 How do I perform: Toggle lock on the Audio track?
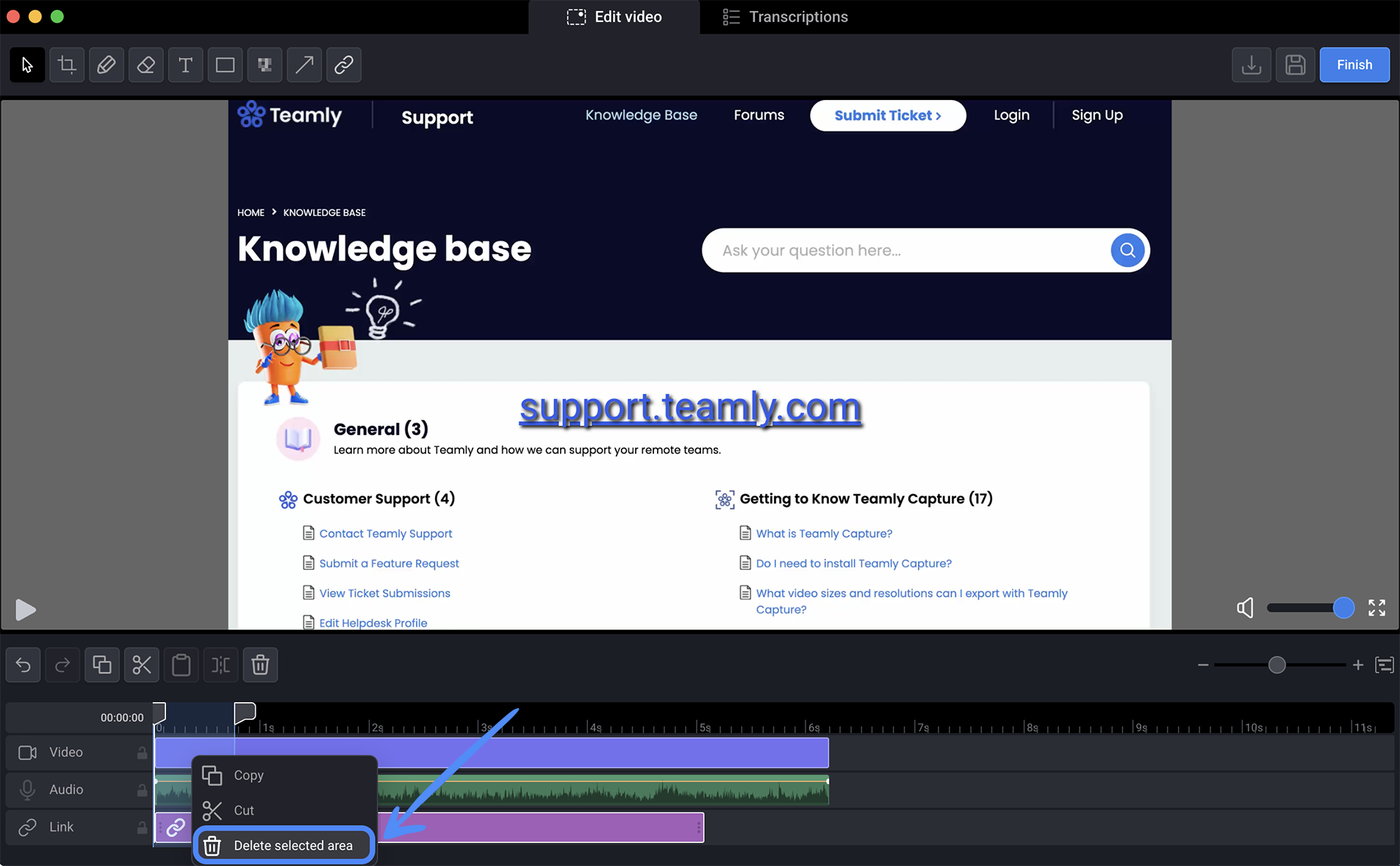click(141, 790)
